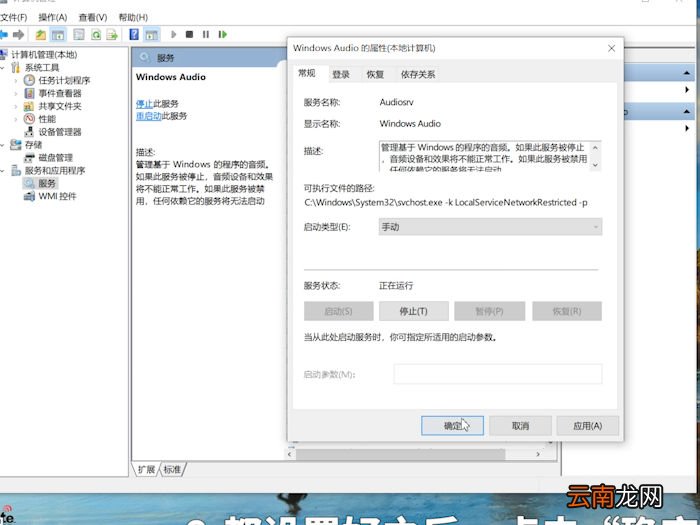Collapse the 服务和应用程序 branch

3,171
